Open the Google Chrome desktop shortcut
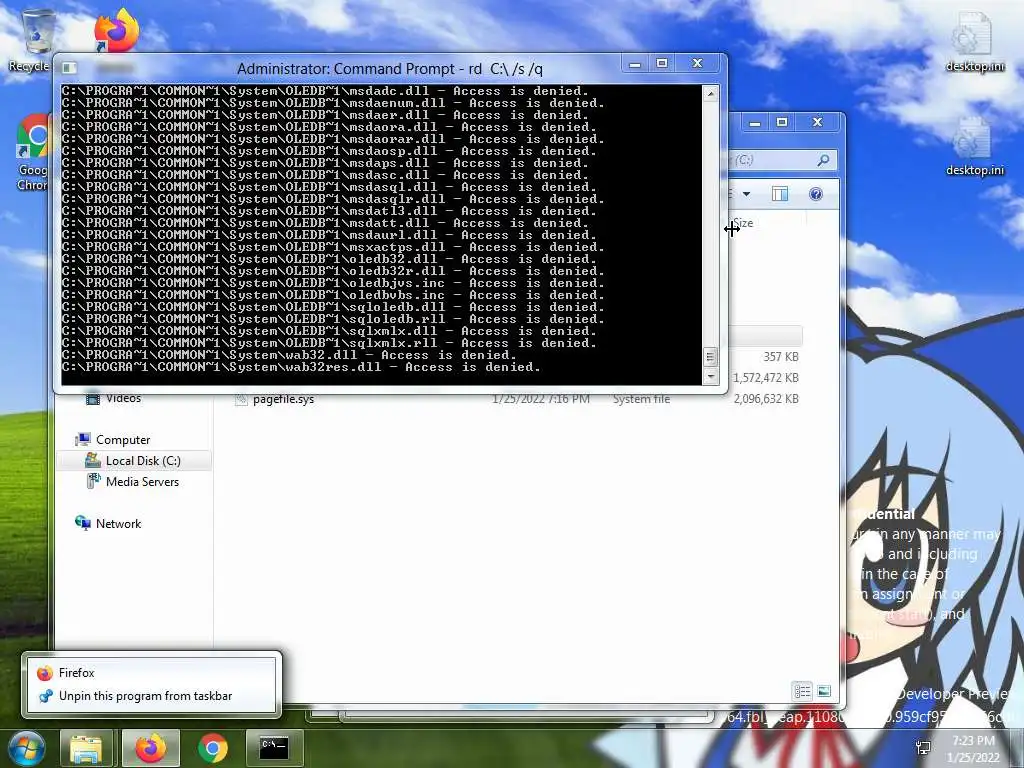The image size is (1024, 768). (33, 153)
